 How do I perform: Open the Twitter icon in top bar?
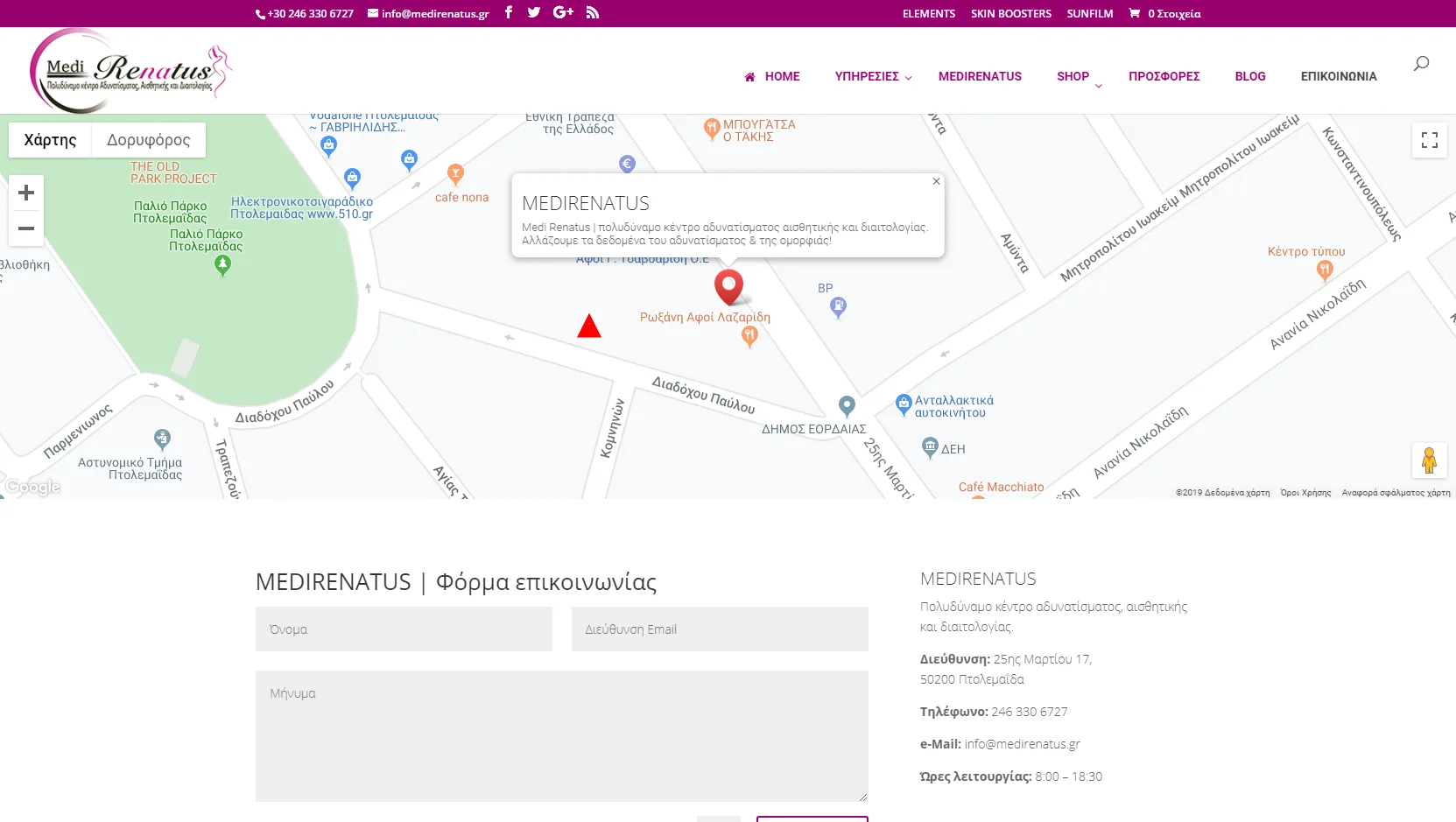point(534,12)
